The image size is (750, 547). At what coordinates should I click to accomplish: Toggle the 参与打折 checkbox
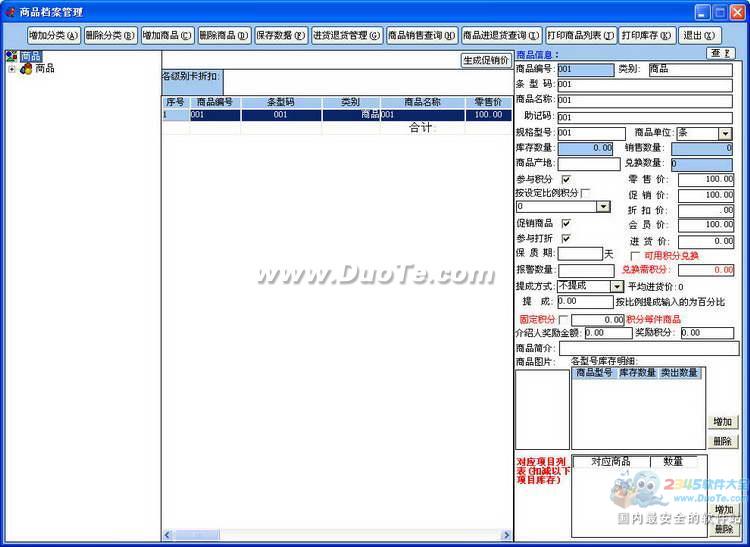(x=566, y=238)
